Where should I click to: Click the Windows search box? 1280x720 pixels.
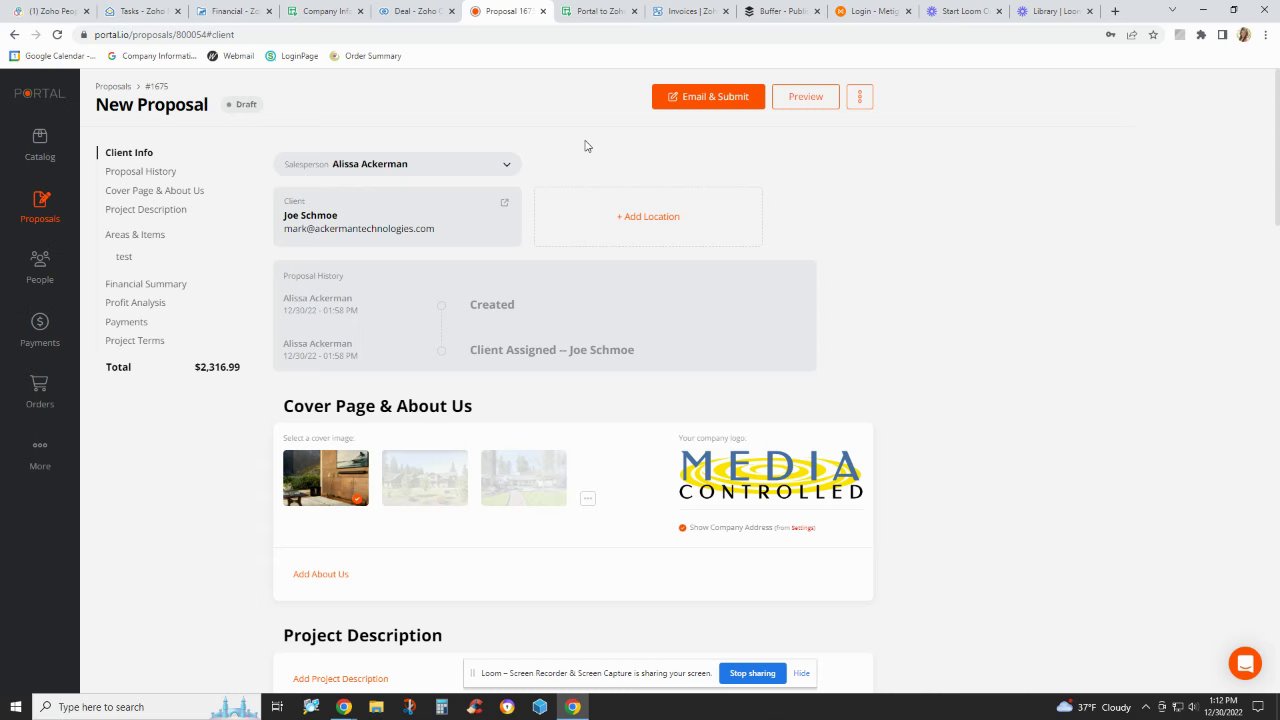(x=145, y=707)
